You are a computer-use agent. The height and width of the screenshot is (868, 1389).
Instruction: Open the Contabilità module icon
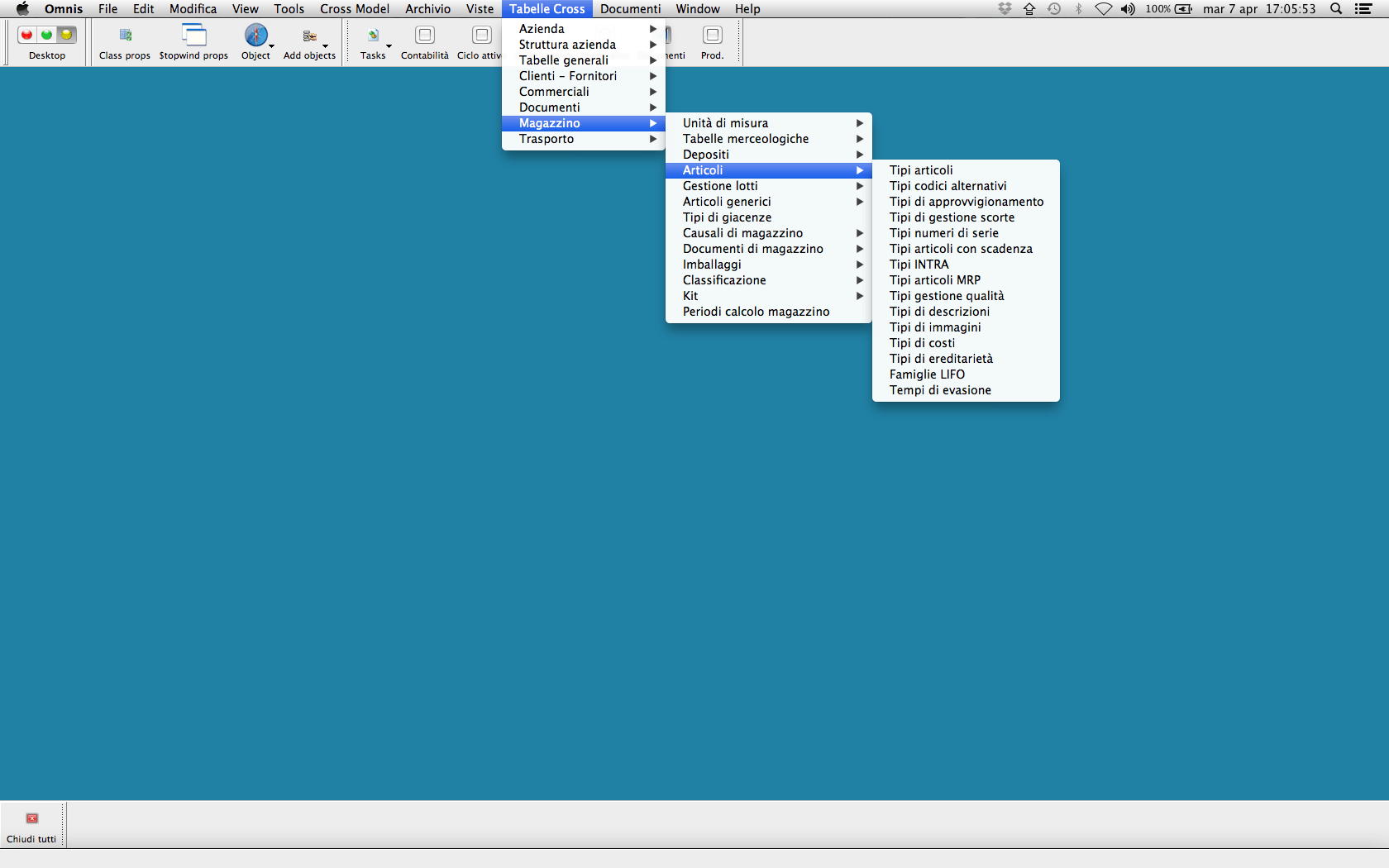tap(424, 36)
